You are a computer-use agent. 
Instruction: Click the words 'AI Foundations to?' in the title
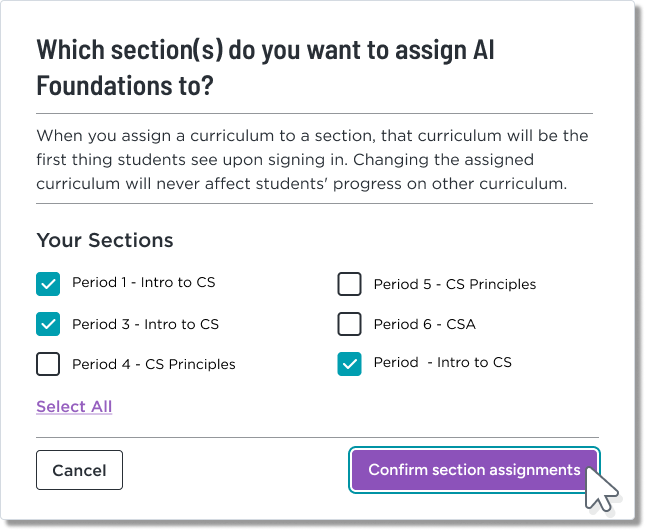[x=125, y=85]
